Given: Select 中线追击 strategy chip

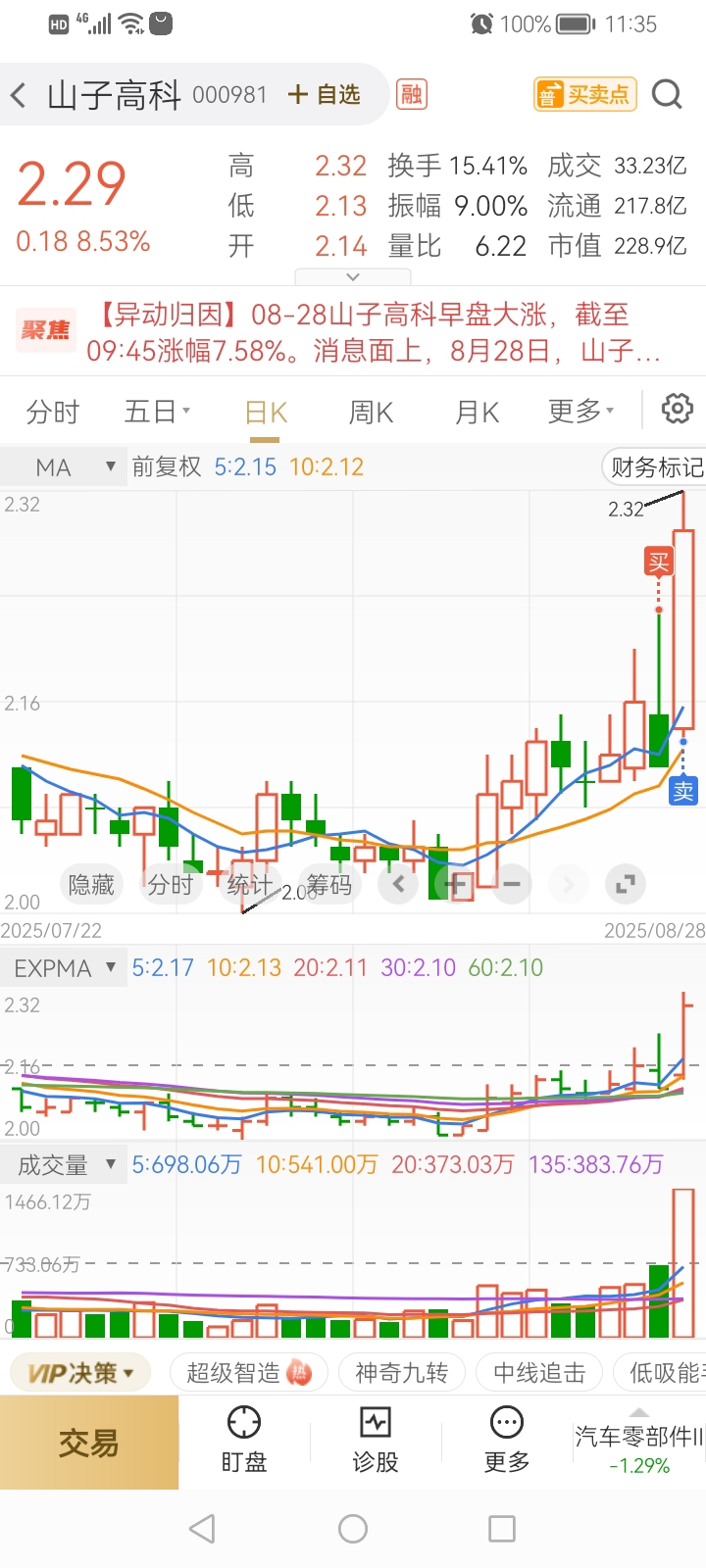Looking at the screenshot, I should (539, 1373).
